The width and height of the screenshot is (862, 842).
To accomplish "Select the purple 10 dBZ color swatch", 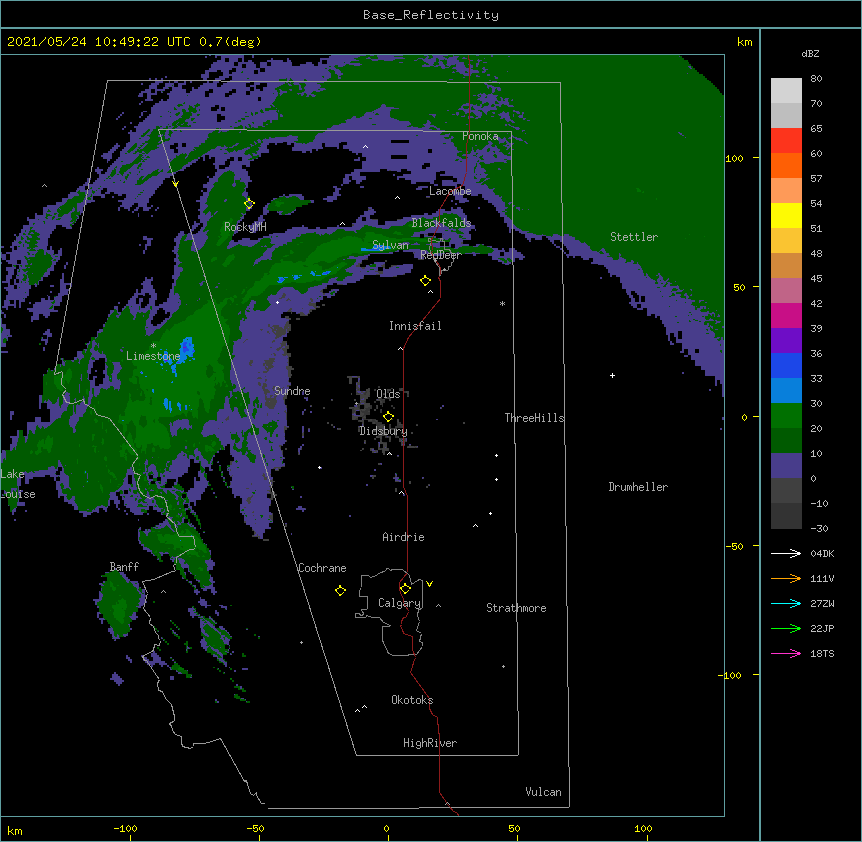I will pos(786,466).
